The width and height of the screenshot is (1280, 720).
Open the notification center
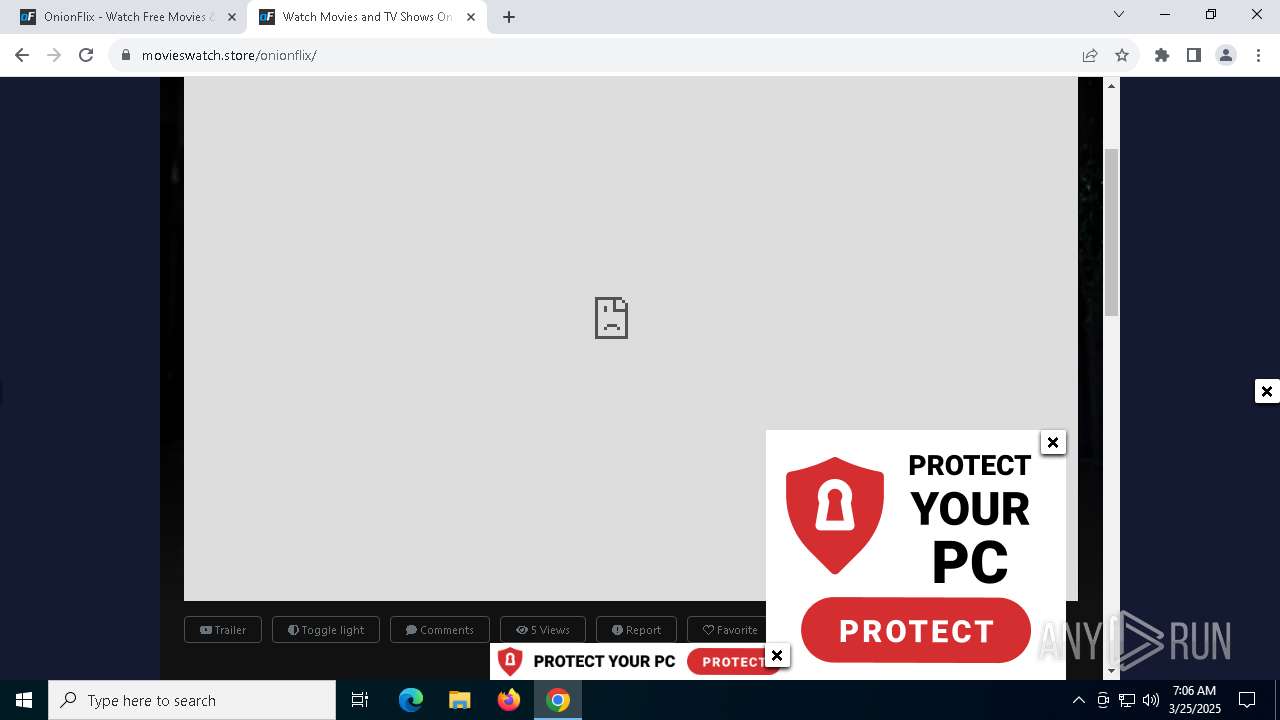1247,700
